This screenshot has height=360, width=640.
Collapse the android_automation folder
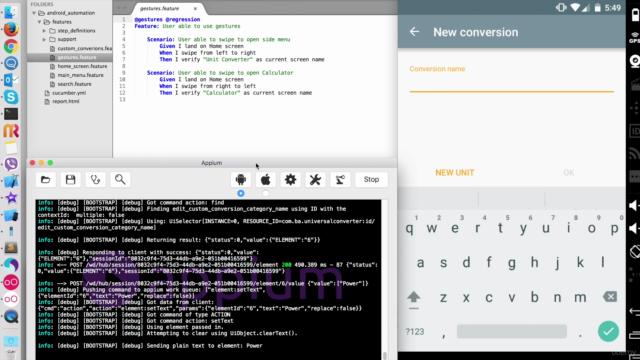tap(34, 13)
